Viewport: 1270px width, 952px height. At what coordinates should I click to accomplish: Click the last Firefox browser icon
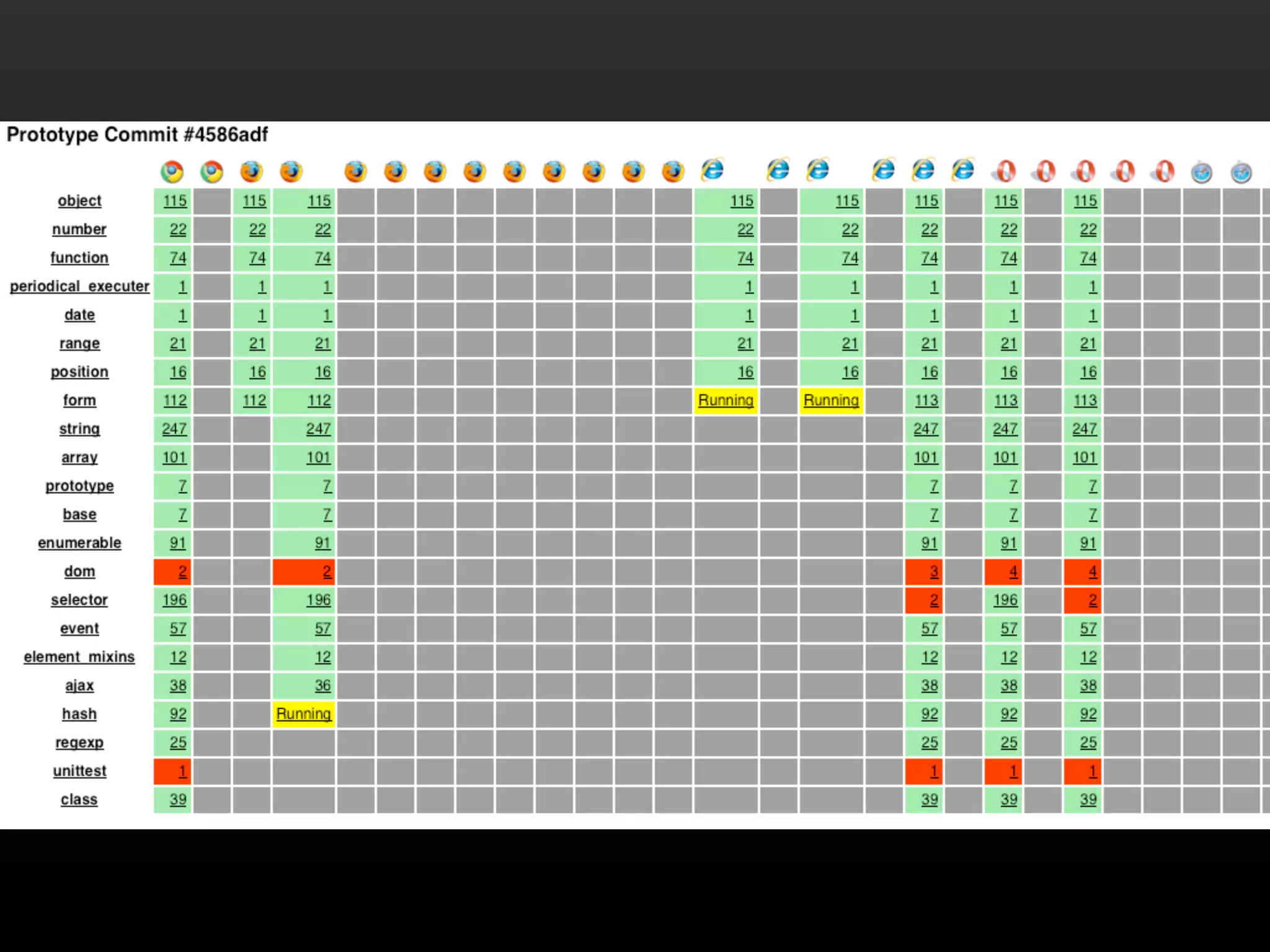(x=673, y=171)
